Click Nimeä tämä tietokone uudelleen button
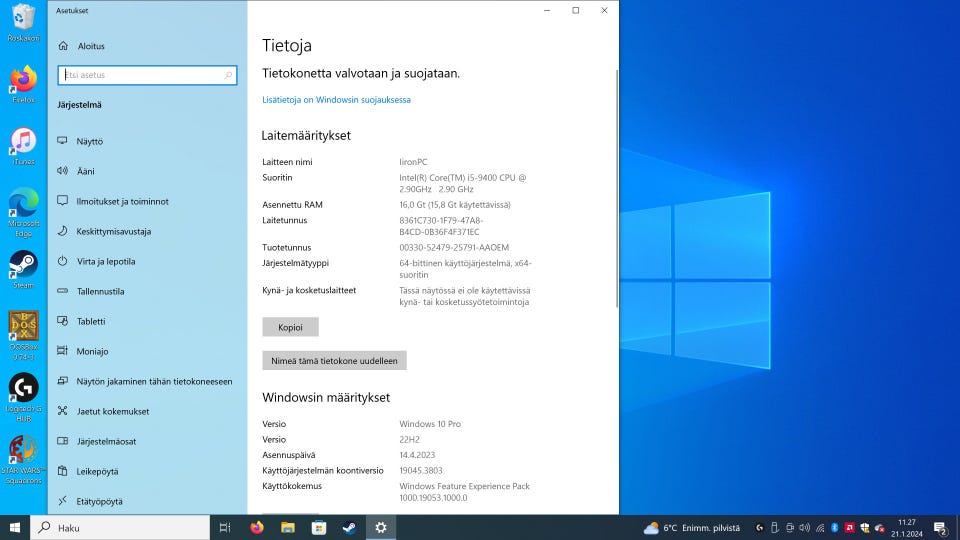Image resolution: width=960 pixels, height=540 pixels. (334, 360)
